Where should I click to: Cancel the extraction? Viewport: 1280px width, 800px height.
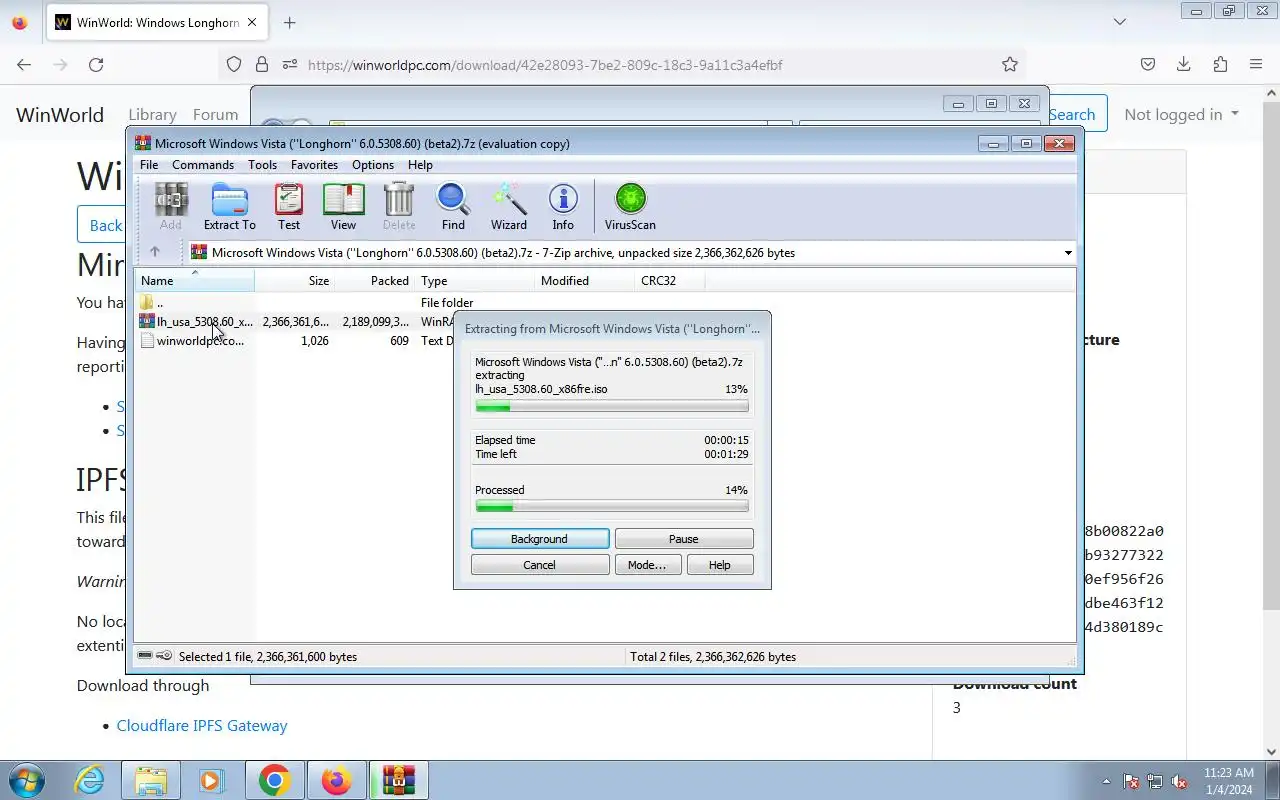(x=540, y=565)
